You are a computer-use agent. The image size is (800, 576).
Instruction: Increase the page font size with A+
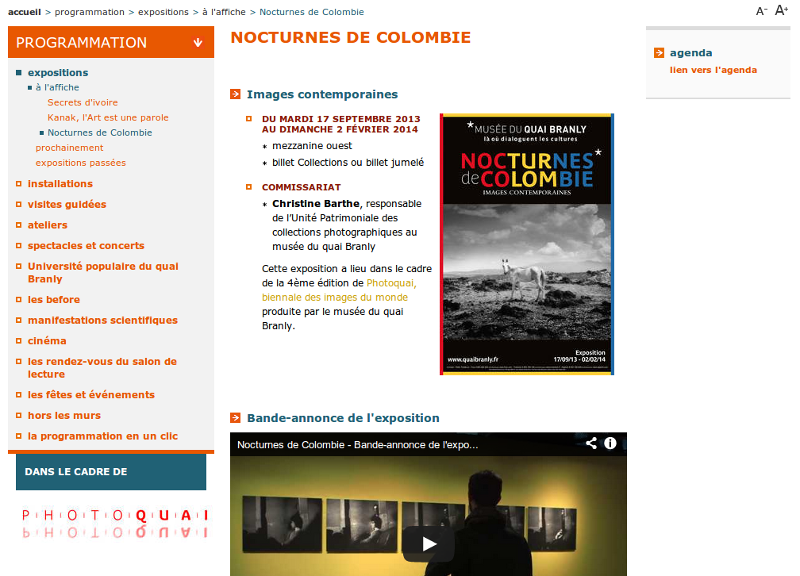coord(782,10)
